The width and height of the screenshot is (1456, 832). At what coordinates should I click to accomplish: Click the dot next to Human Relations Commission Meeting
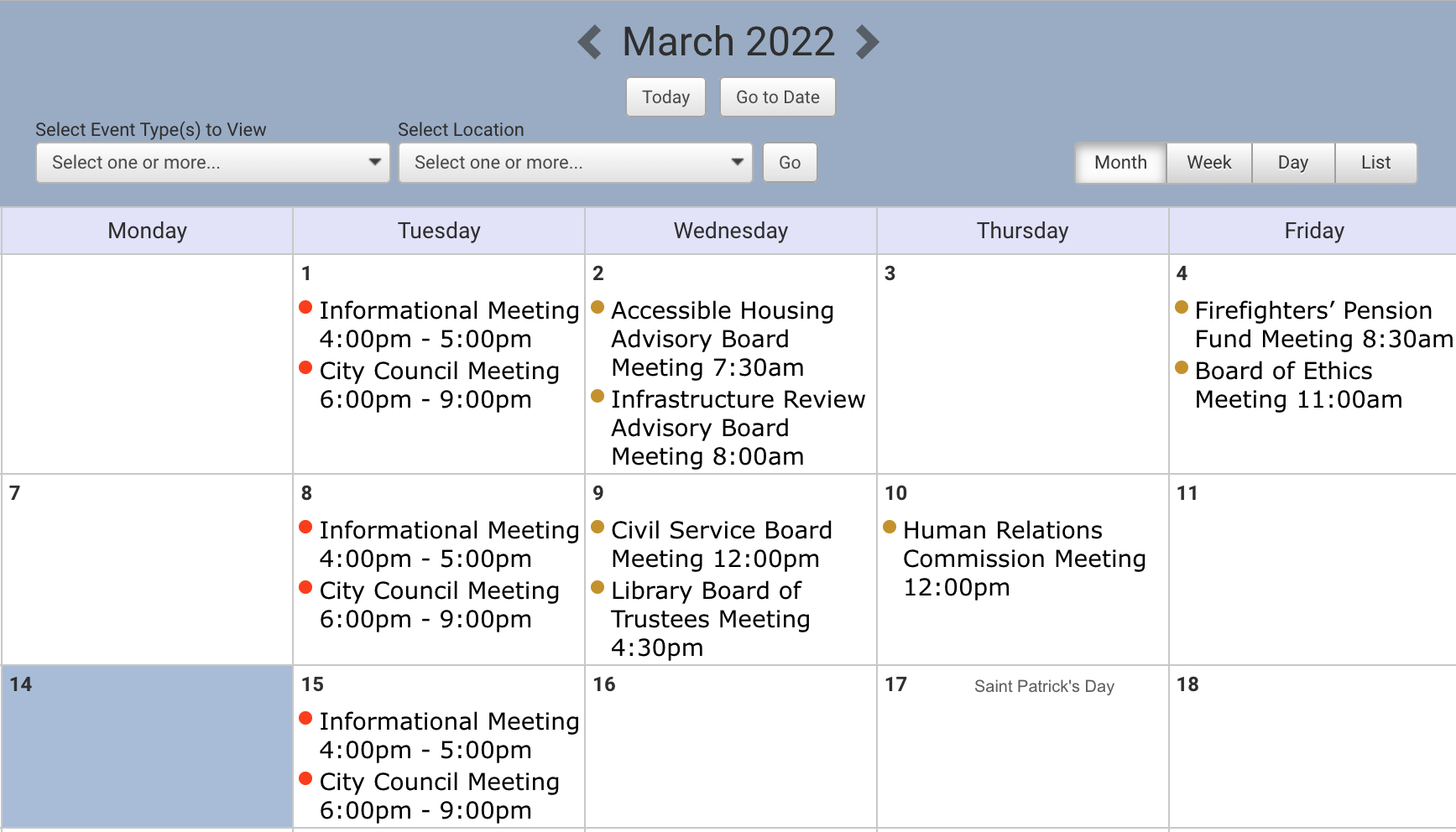pyautogui.click(x=890, y=527)
